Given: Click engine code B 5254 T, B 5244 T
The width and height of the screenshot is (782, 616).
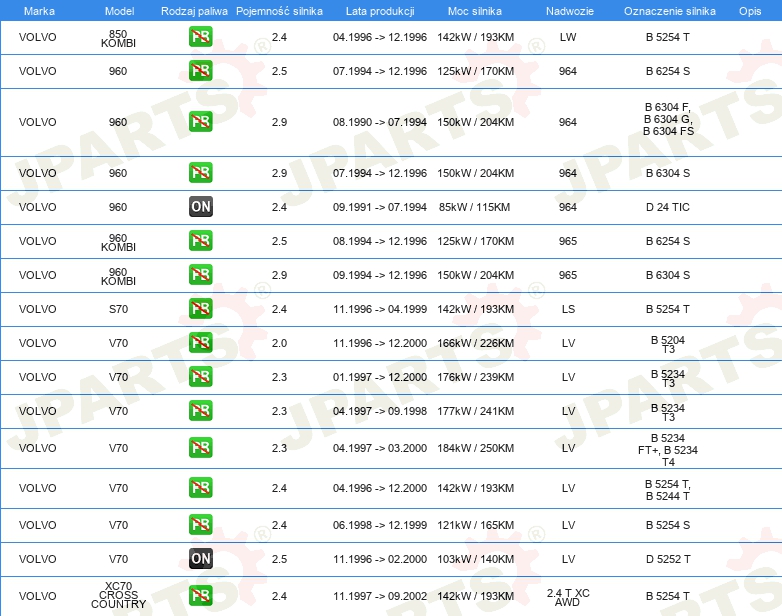Looking at the screenshot, I should pyautogui.click(x=668, y=490).
